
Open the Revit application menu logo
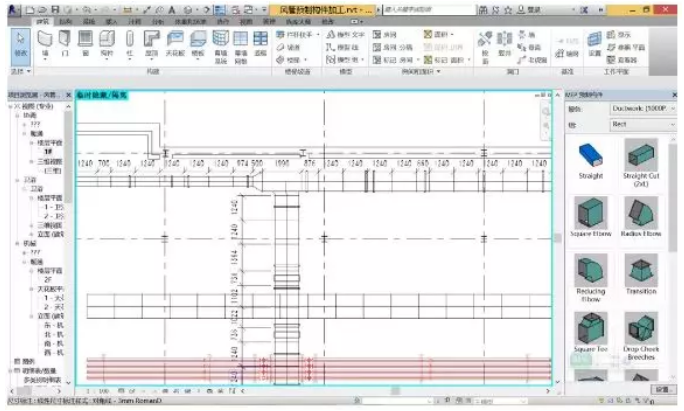pyautogui.click(x=13, y=10)
